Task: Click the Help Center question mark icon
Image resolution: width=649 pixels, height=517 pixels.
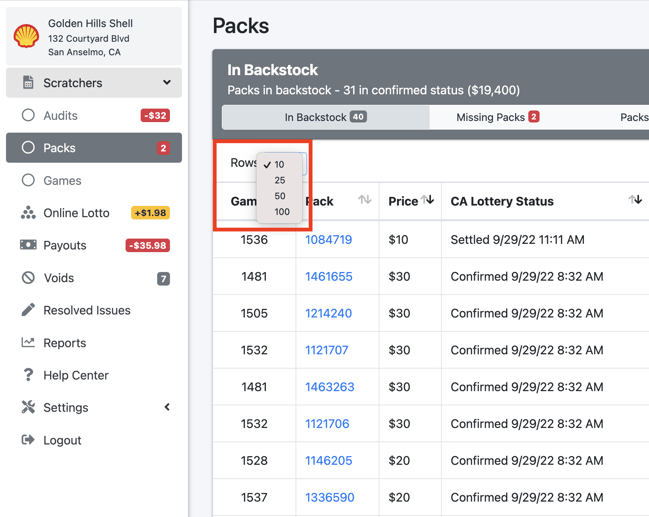Action: (28, 375)
